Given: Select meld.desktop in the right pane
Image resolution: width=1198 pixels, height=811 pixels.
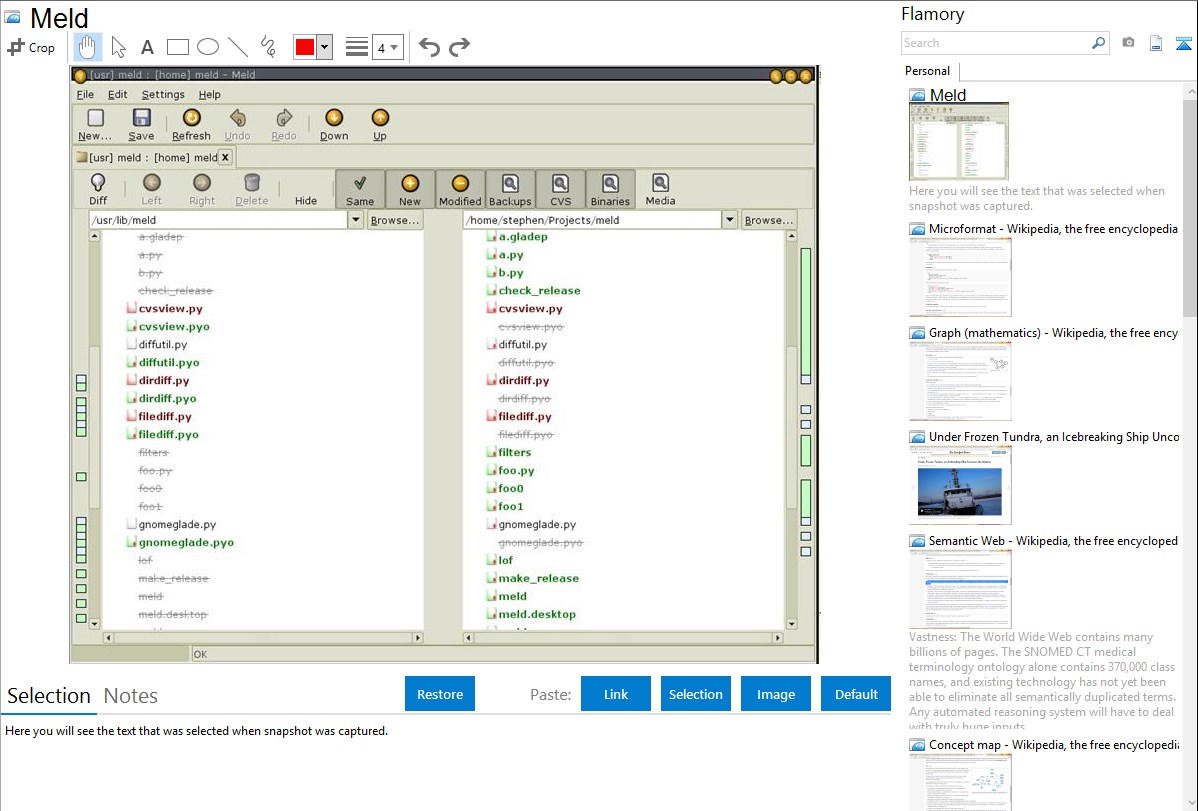Looking at the screenshot, I should (537, 614).
